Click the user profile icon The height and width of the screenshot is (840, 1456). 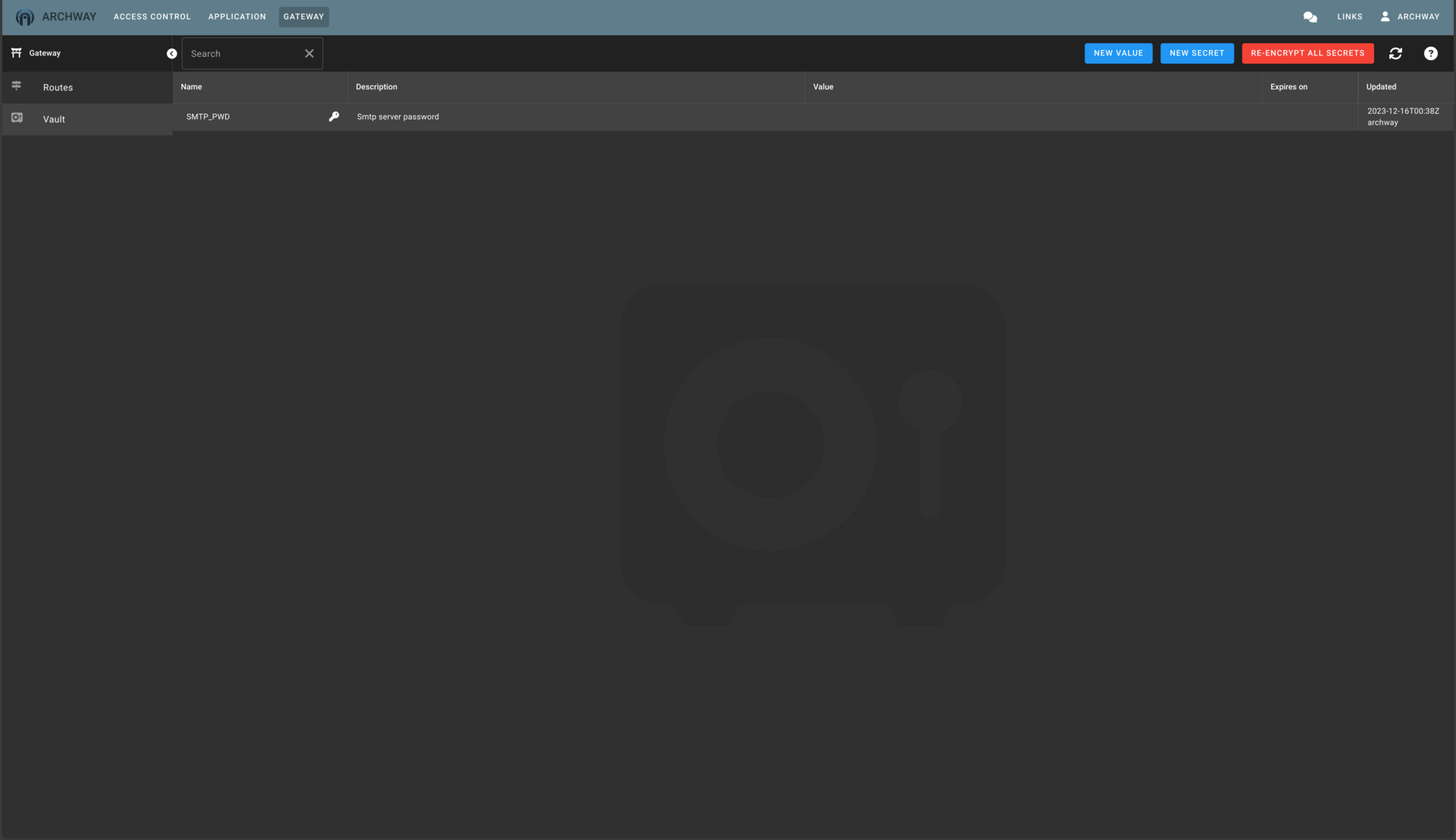pos(1385,17)
